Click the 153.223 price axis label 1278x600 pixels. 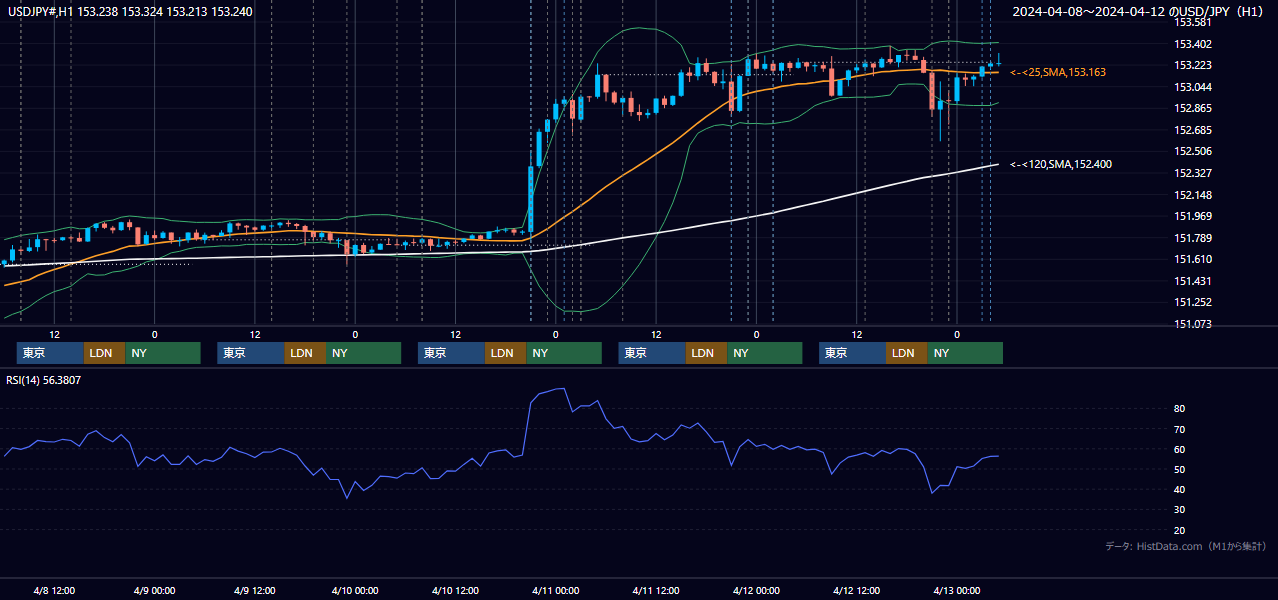pyautogui.click(x=1192, y=65)
